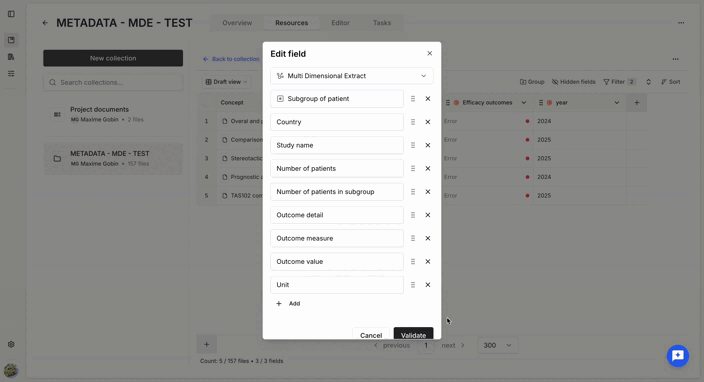This screenshot has height=382, width=704.
Task: Add a new column with plus
Action: pyautogui.click(x=637, y=103)
